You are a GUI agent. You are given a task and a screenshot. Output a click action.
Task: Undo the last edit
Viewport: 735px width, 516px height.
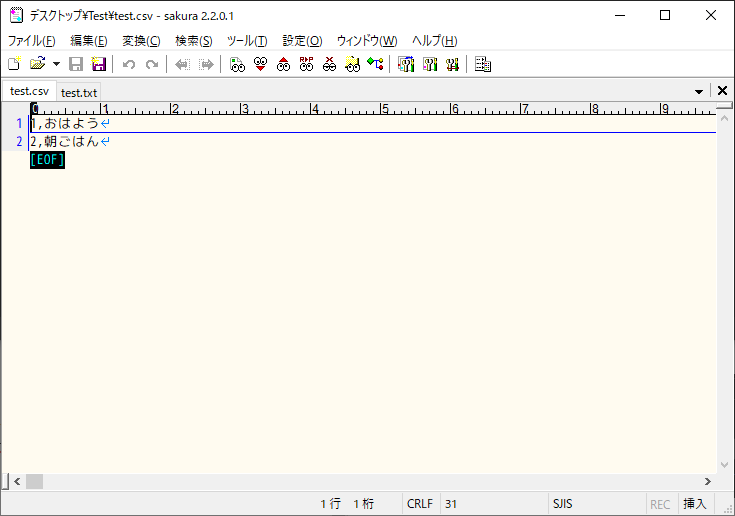click(x=129, y=64)
